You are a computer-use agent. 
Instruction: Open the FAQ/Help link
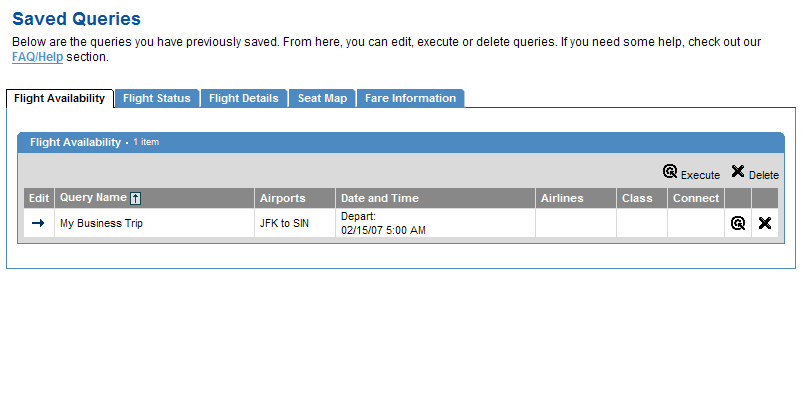(37, 57)
